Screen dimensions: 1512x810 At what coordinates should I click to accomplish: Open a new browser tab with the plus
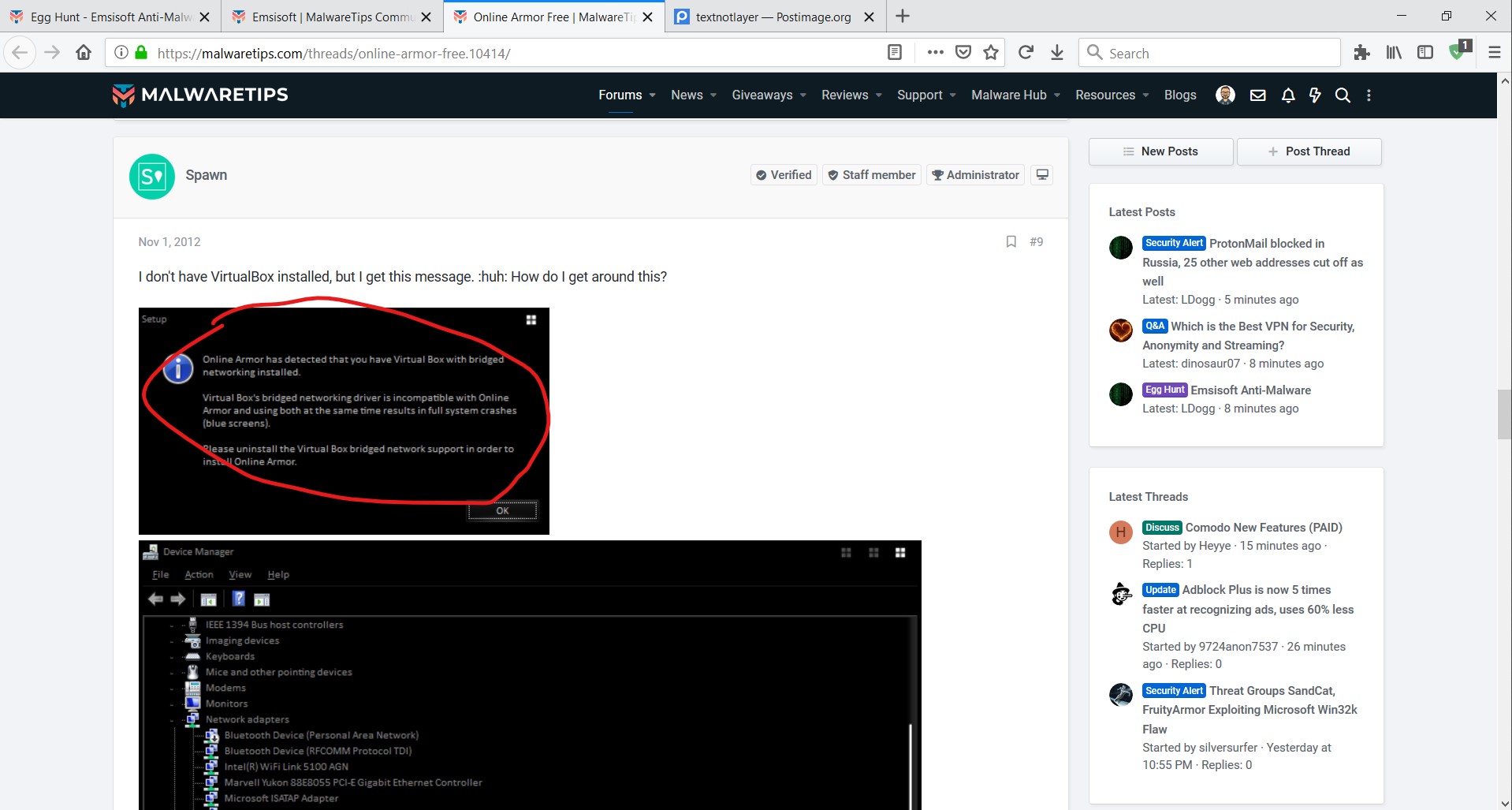click(x=903, y=17)
